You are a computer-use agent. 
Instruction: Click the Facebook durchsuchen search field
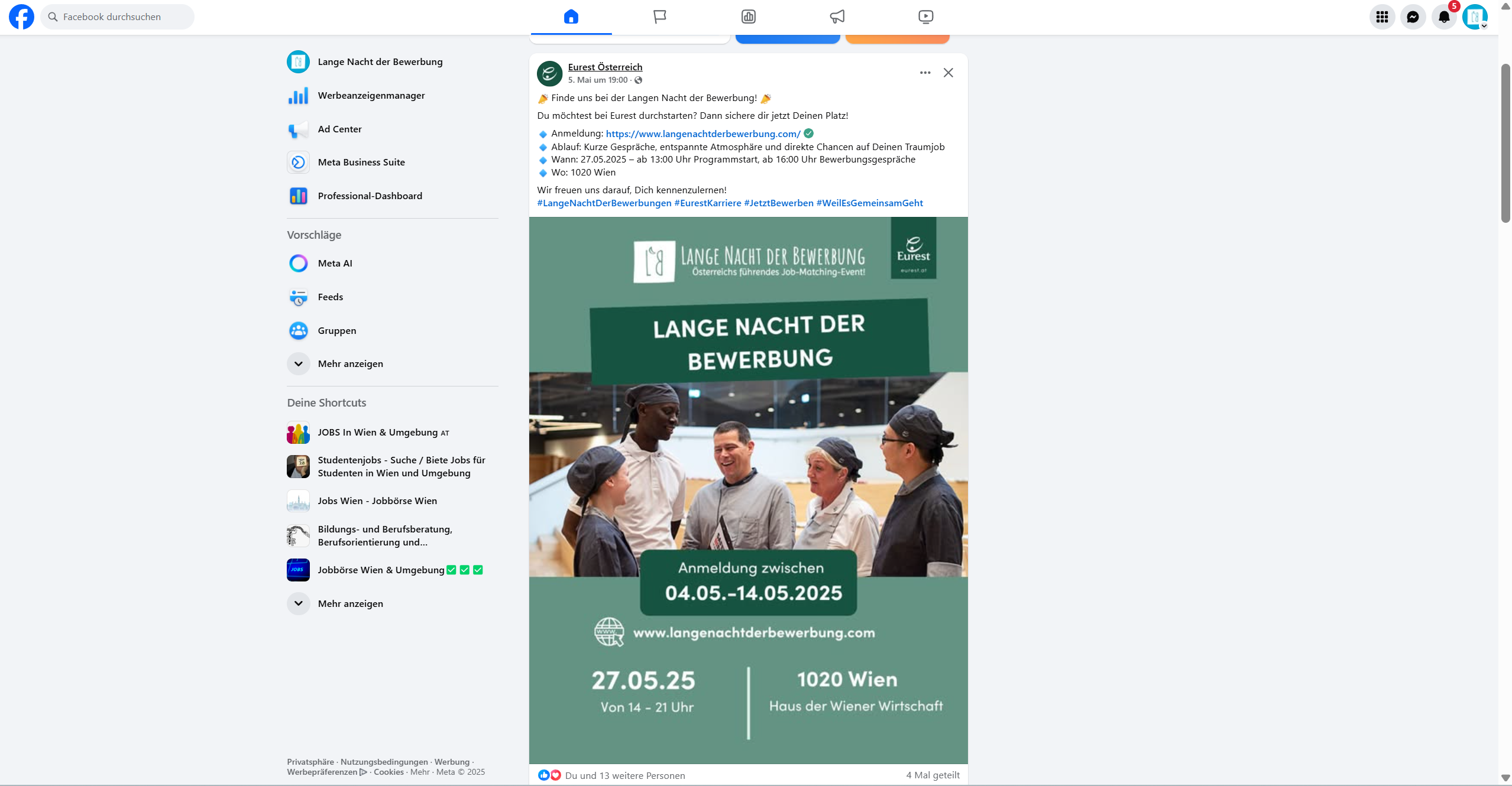point(117,17)
